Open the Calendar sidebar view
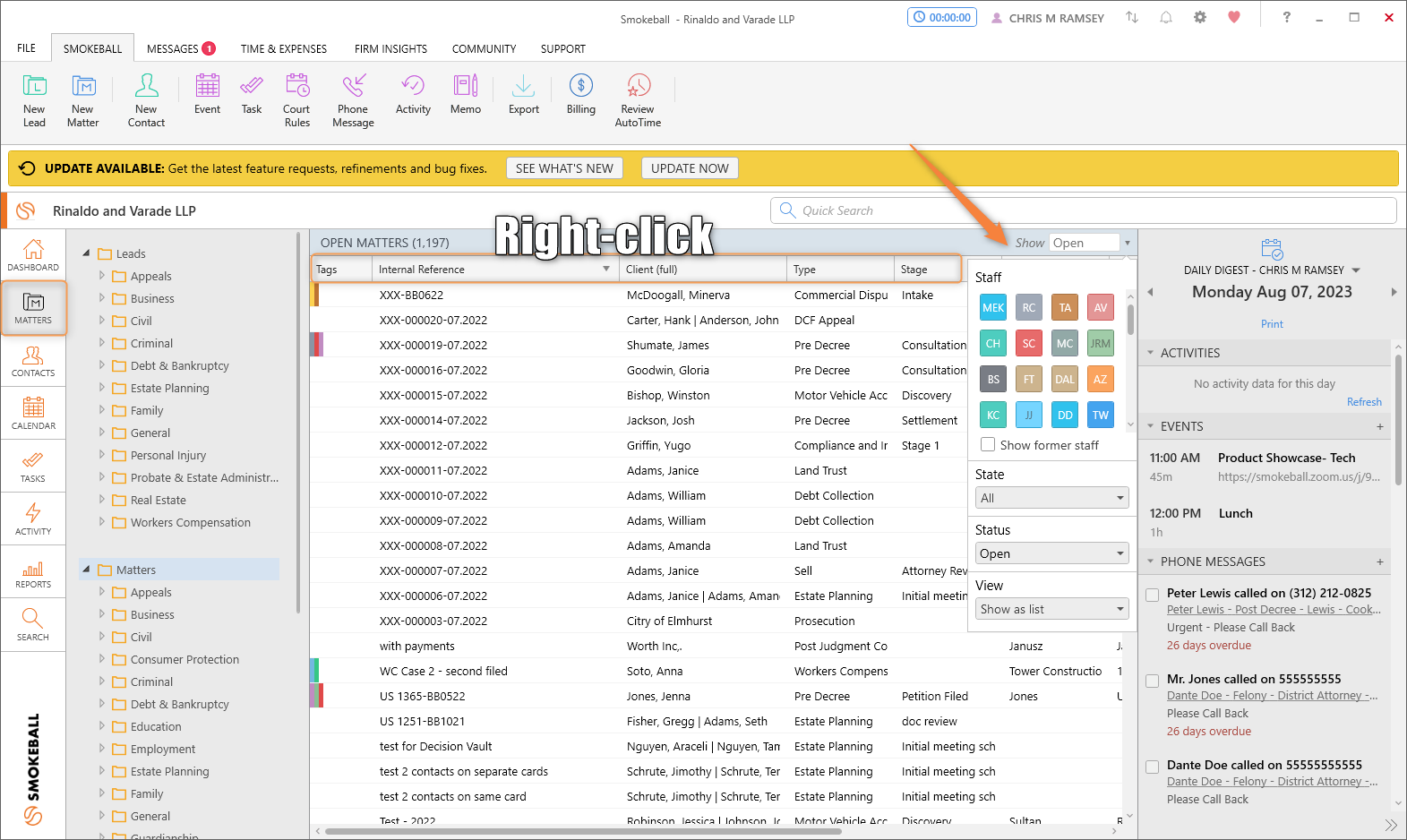Image resolution: width=1407 pixels, height=840 pixels. click(x=33, y=414)
